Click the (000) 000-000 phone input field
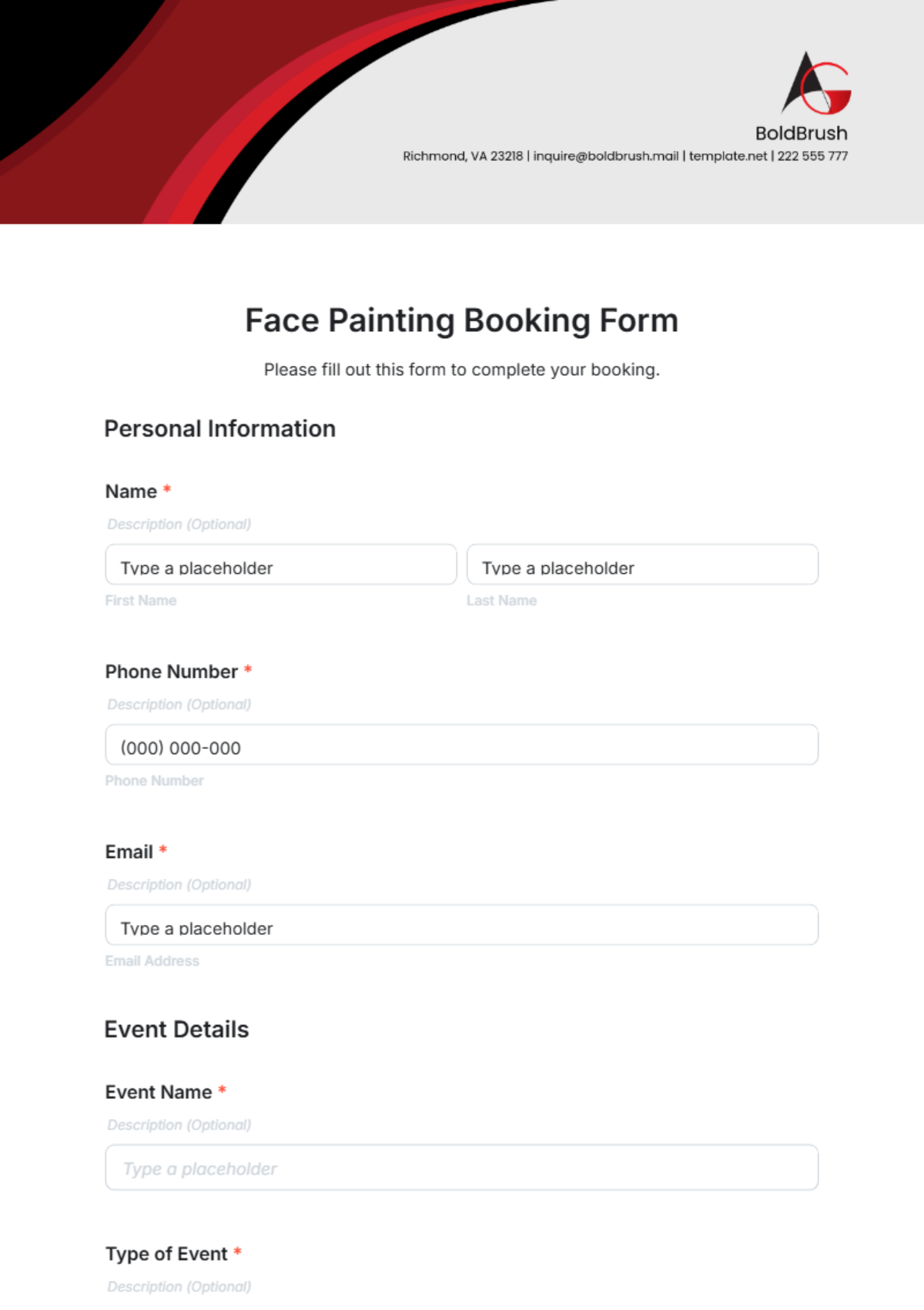 point(461,745)
